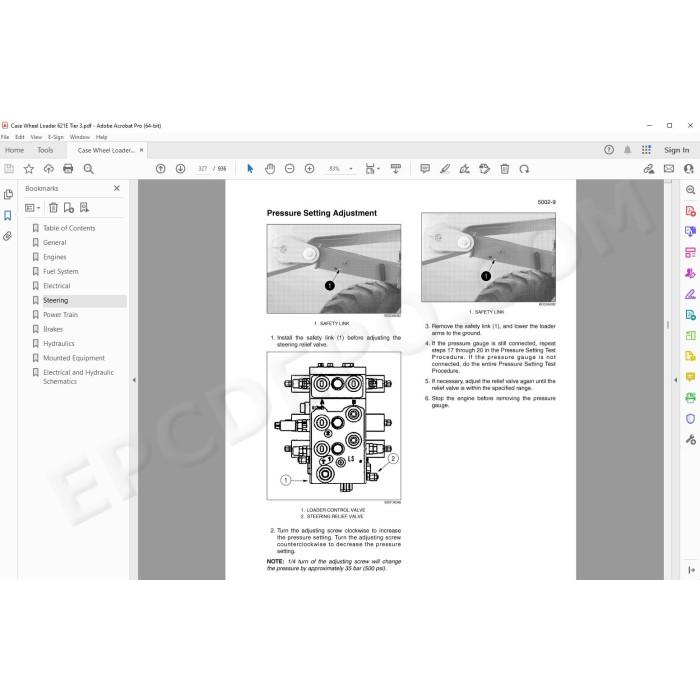The height and width of the screenshot is (700, 700).
Task: Go to next page arrow
Action: pyautogui.click(x=180, y=169)
